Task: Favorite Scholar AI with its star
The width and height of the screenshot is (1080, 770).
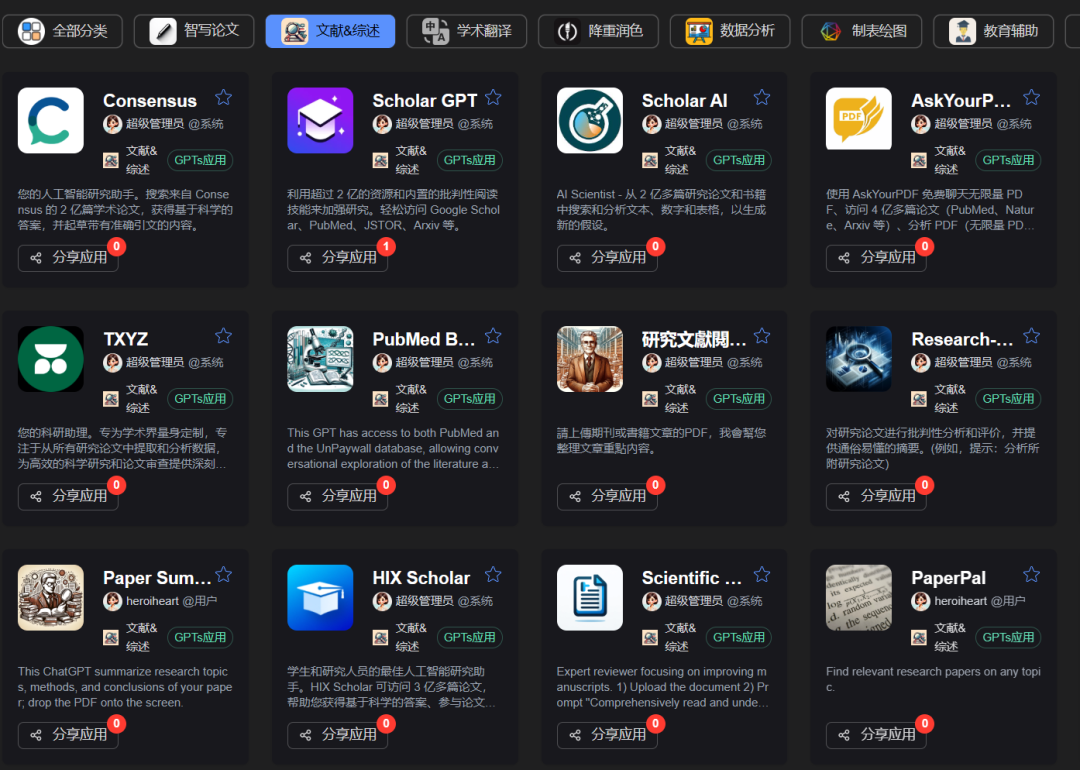Action: tap(762, 97)
